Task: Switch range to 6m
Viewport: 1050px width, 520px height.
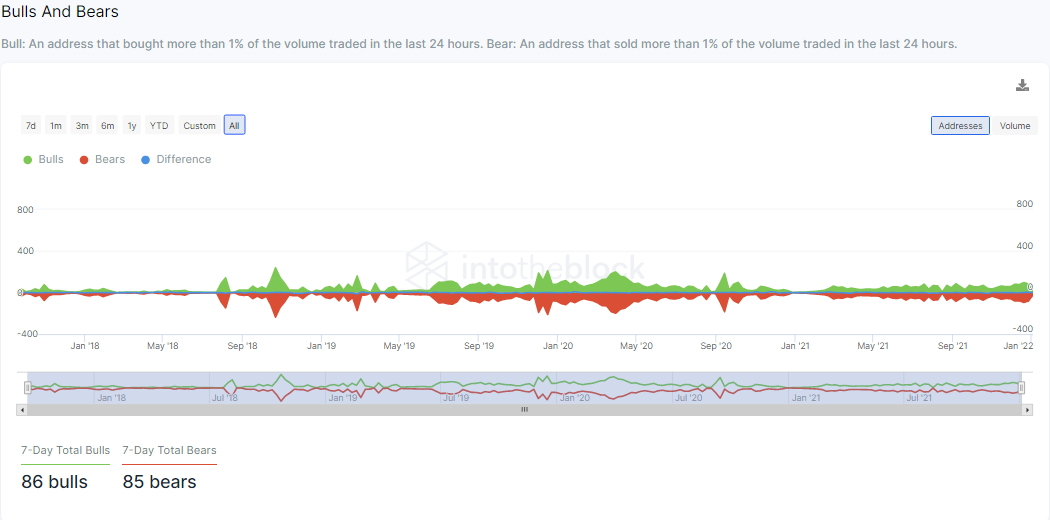Action: click(x=107, y=125)
